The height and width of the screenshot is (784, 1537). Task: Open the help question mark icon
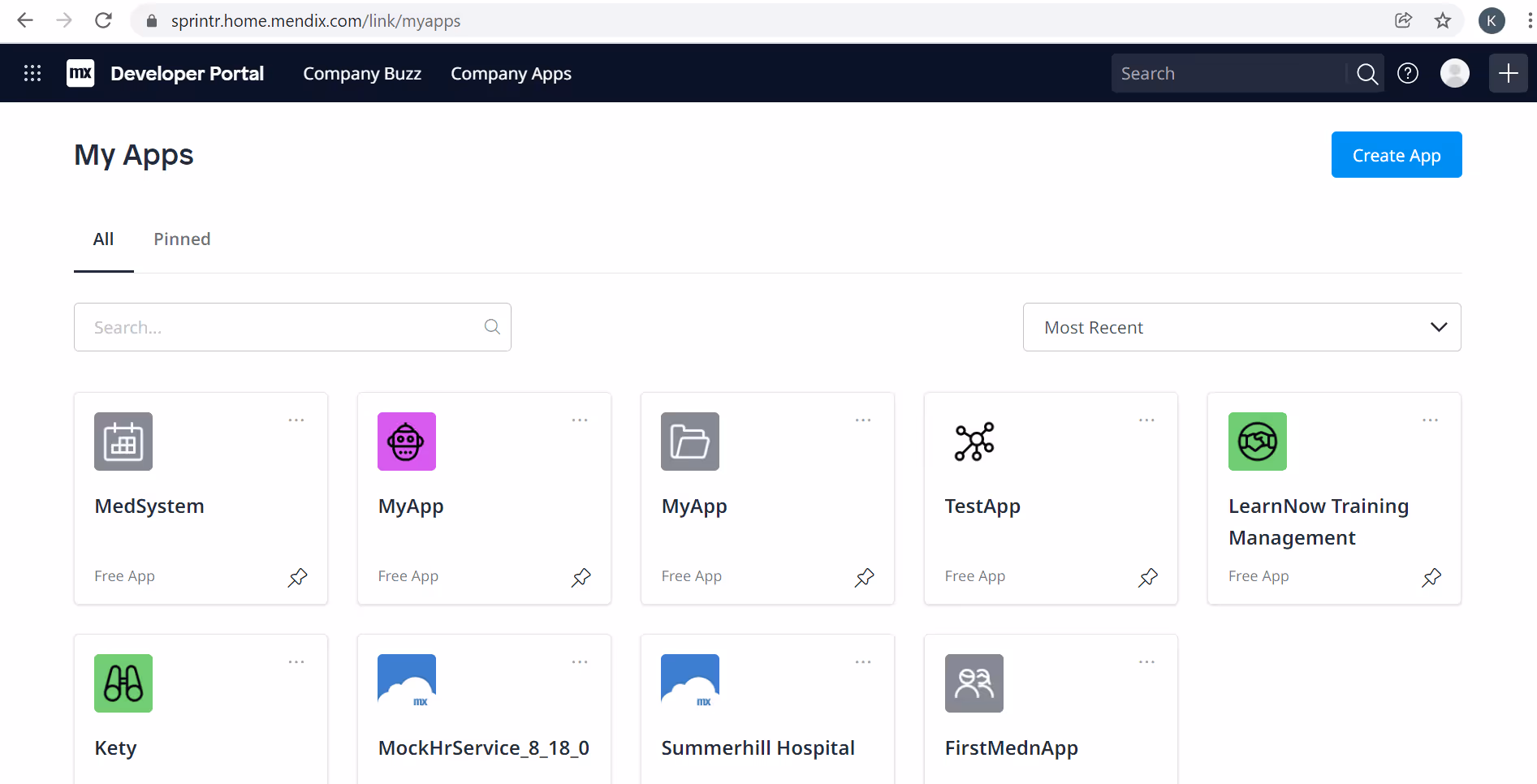tap(1408, 73)
